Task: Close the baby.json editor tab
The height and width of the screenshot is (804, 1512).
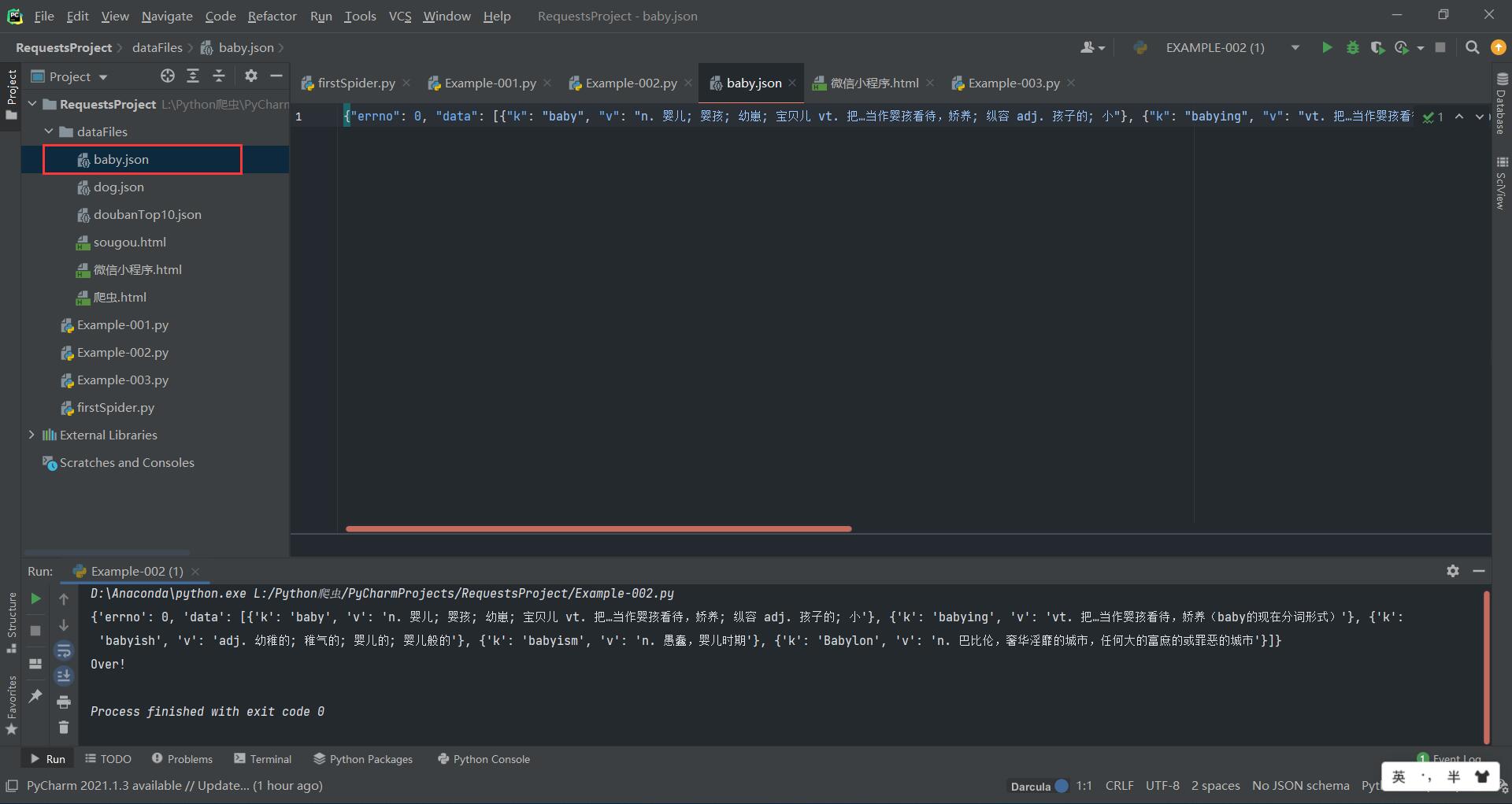Action: (792, 83)
